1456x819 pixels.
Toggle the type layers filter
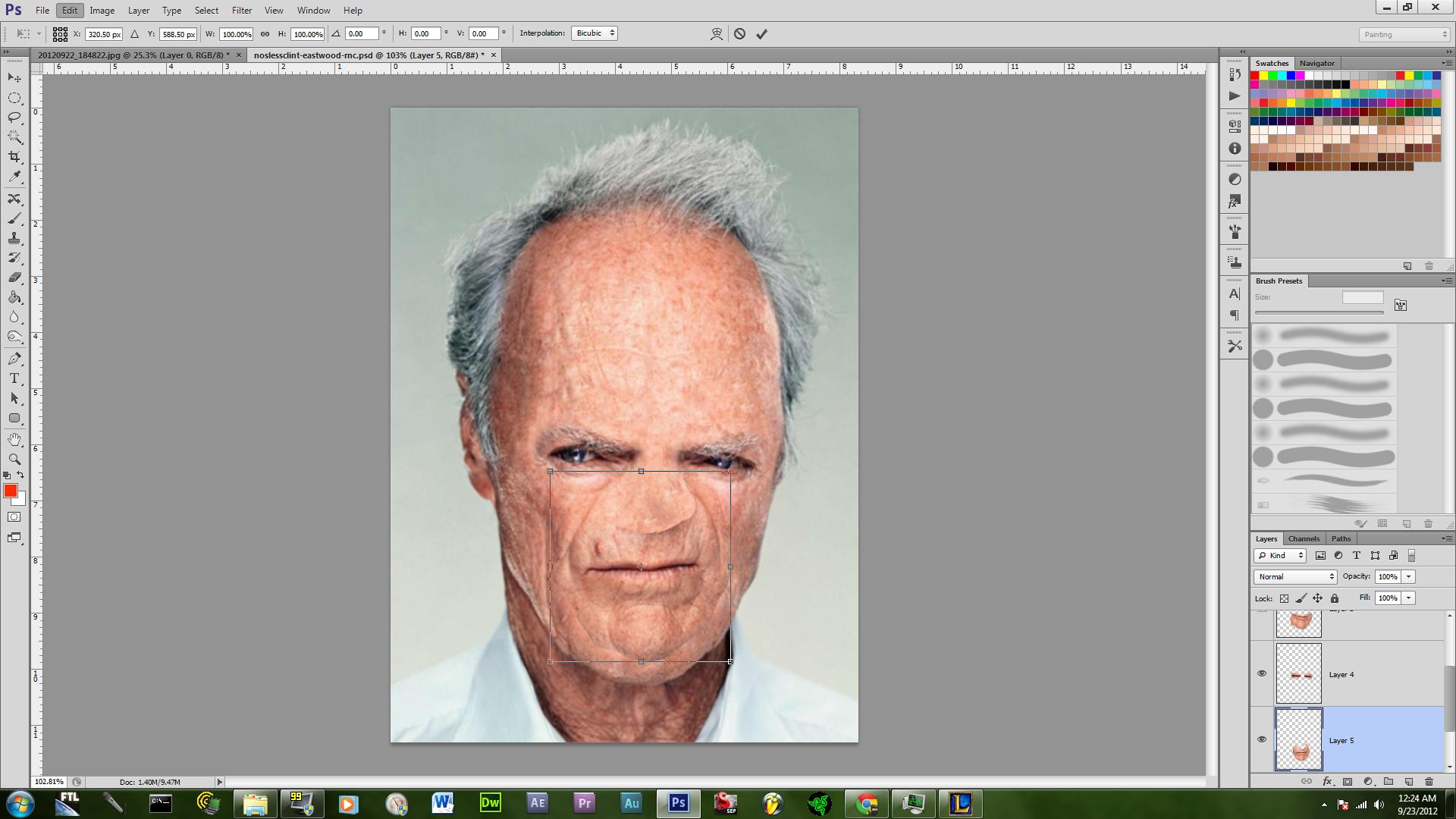tap(1357, 556)
